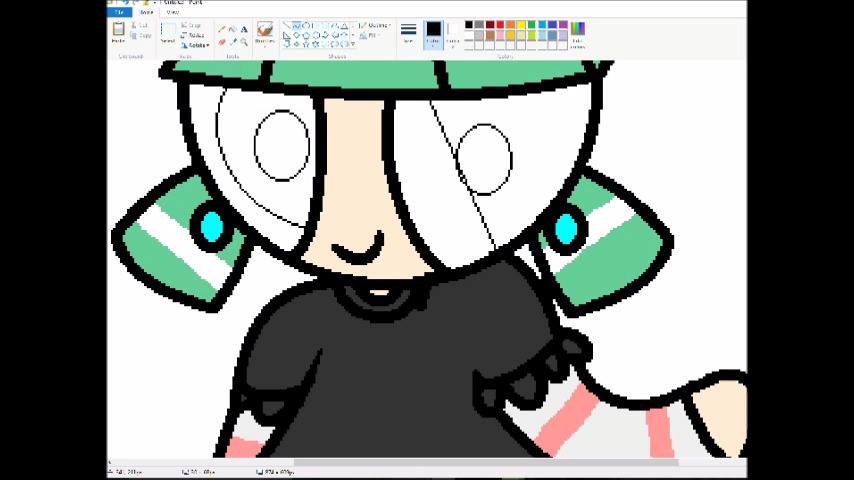854x480 pixels.
Task: Switch to the Home ribbon tab
Action: pos(146,11)
